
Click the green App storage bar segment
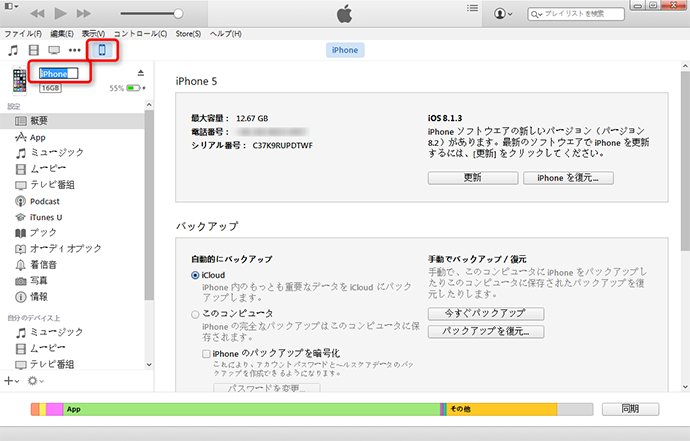[x=252, y=409]
